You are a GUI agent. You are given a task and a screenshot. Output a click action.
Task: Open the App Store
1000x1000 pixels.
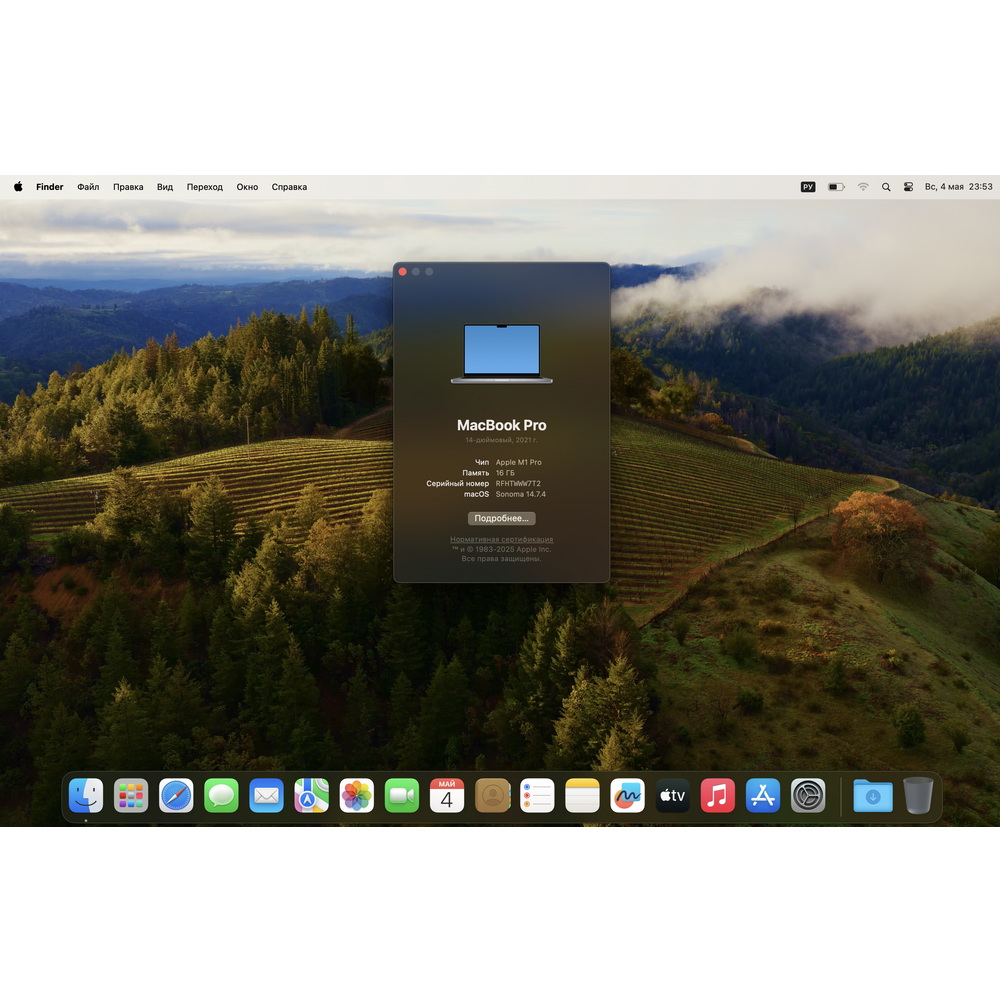[763, 795]
